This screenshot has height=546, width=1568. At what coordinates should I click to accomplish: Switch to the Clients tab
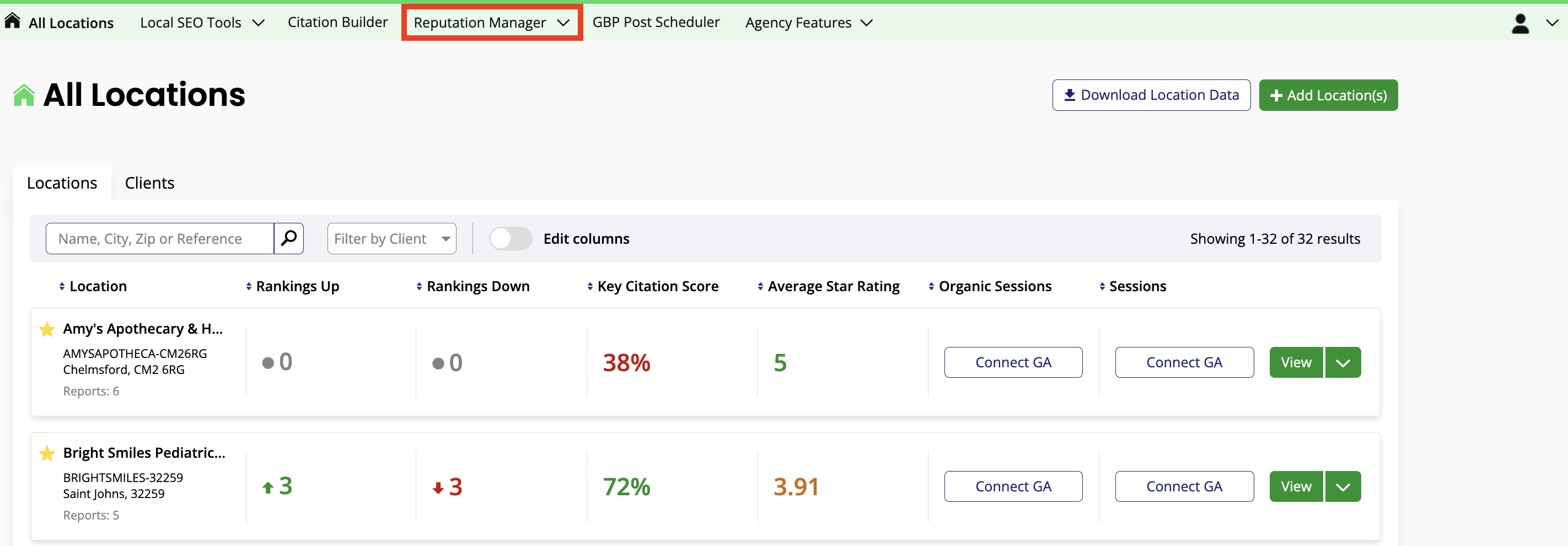pyautogui.click(x=149, y=183)
